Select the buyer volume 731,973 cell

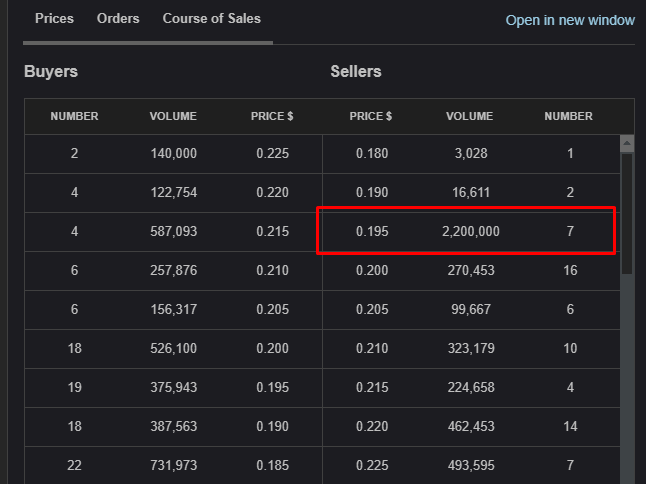coord(173,466)
